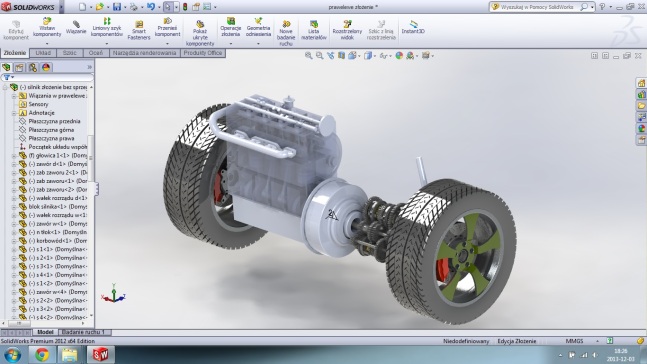Save the assembly with floppy icon
Image resolution: width=647 pixels, height=364 pixels.
point(117,7)
